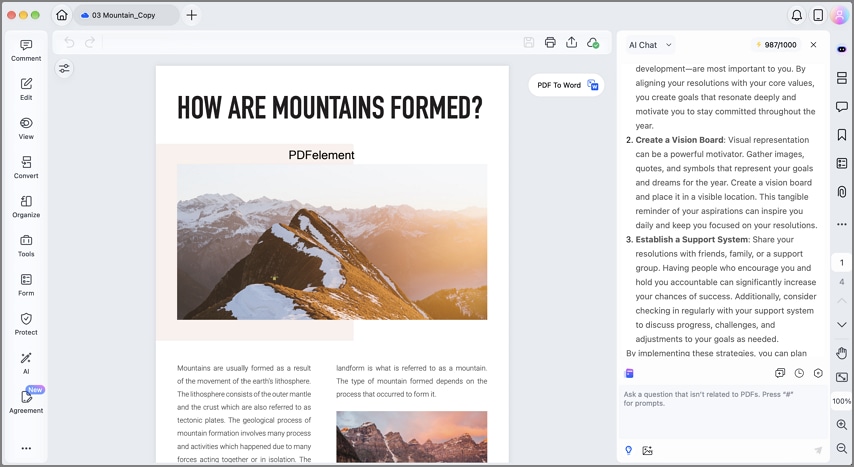
Task: Open the Tools section
Action: pyautogui.click(x=26, y=246)
